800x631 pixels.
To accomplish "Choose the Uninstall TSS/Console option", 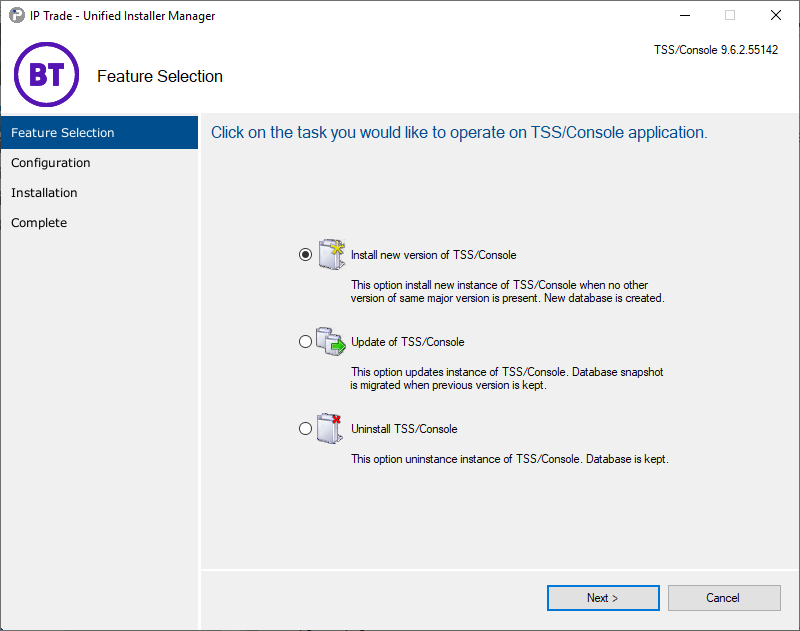I will click(x=305, y=428).
